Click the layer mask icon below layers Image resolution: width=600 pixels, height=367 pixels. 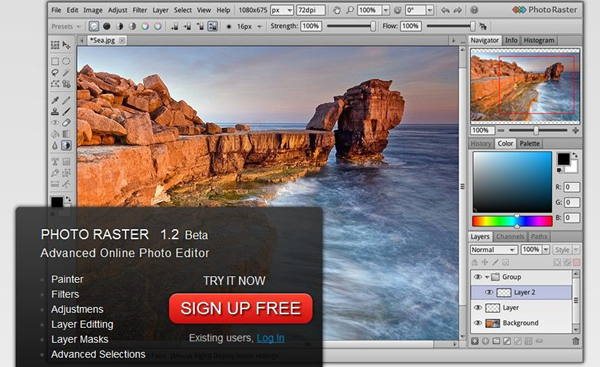[x=507, y=341]
